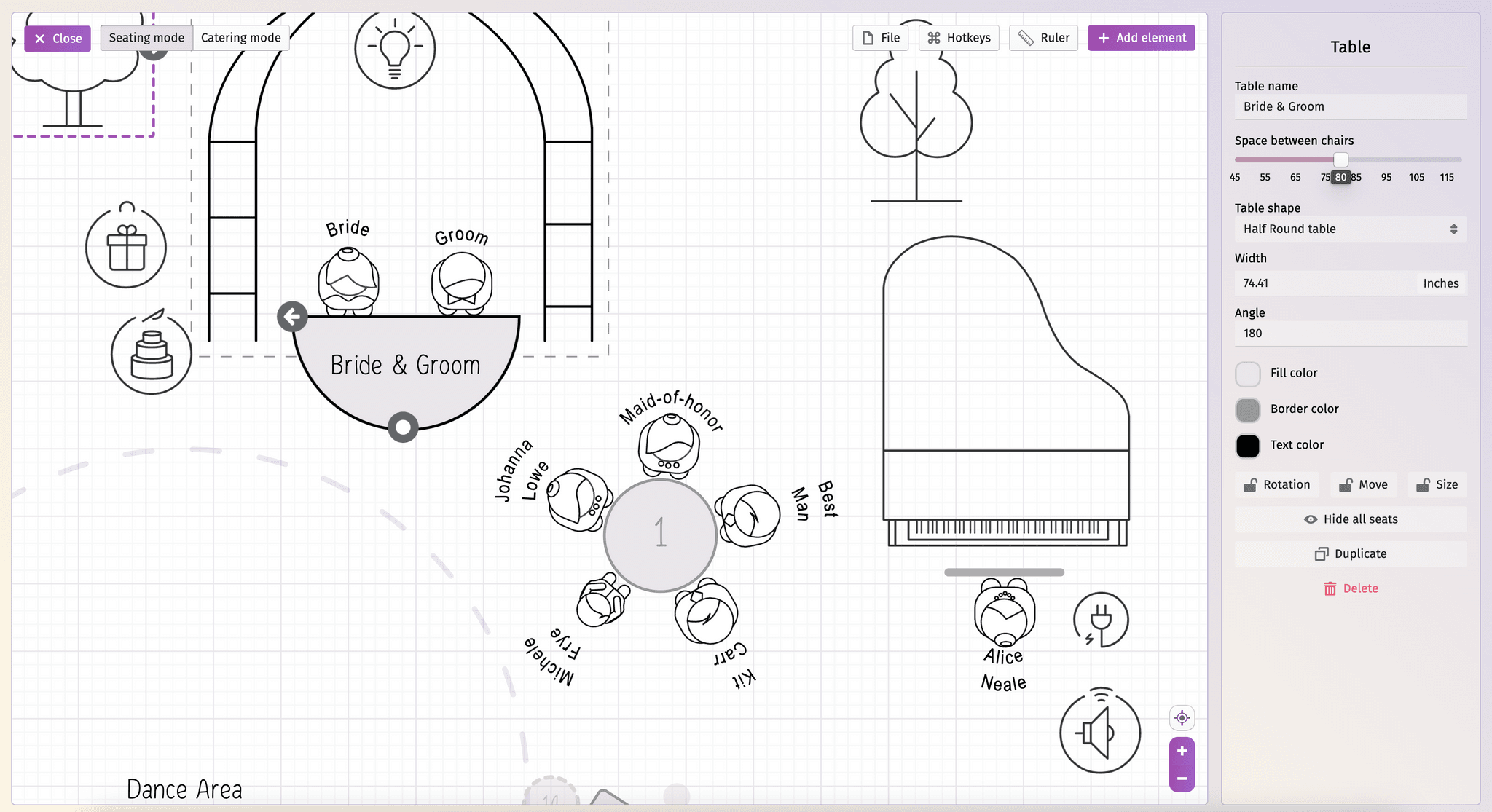Expand the Rotation option
The image size is (1492, 812).
click(x=1278, y=484)
